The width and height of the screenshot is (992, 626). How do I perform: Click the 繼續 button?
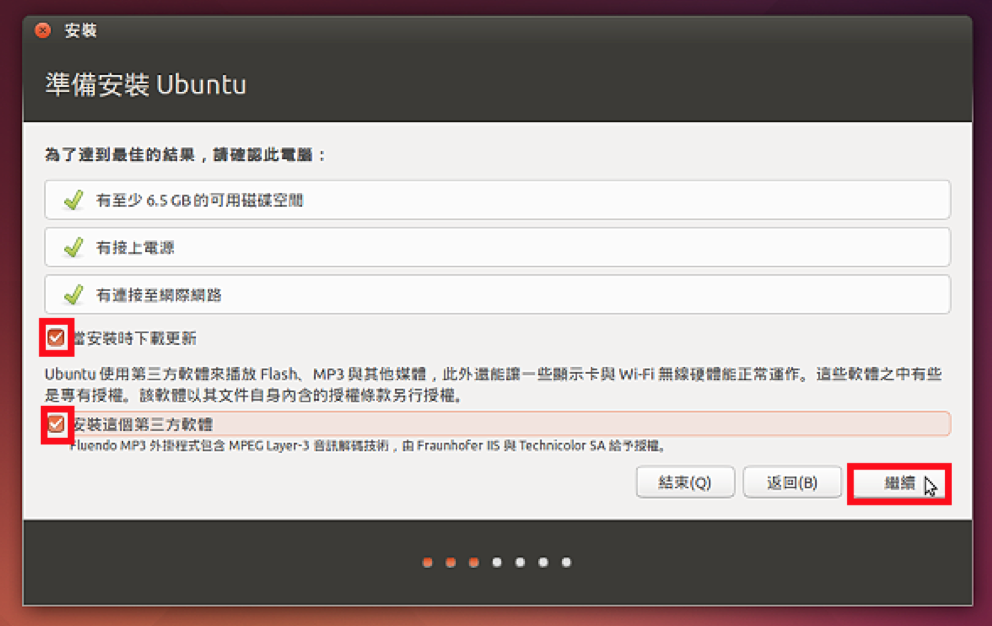coord(899,484)
